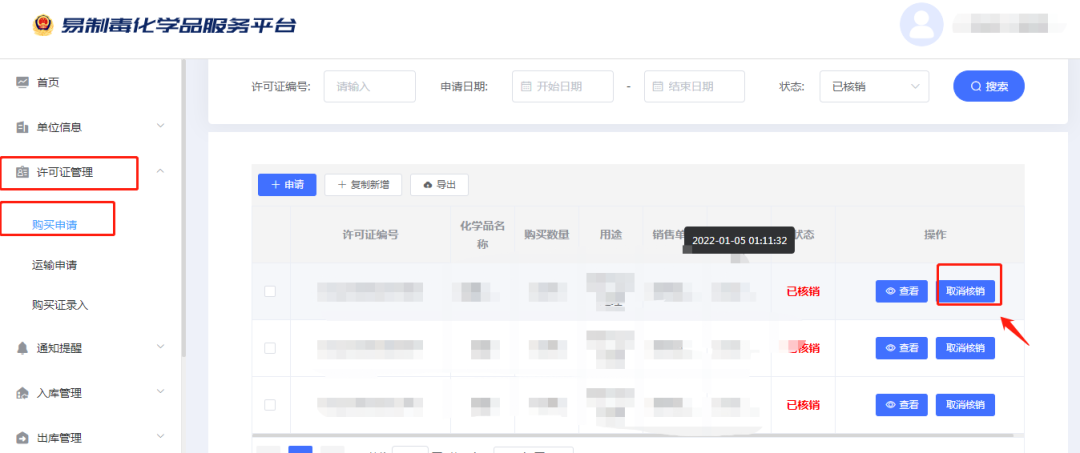Open the 状态 dropdown showing 已核销
The image size is (1080, 453).
pyautogui.click(x=874, y=87)
